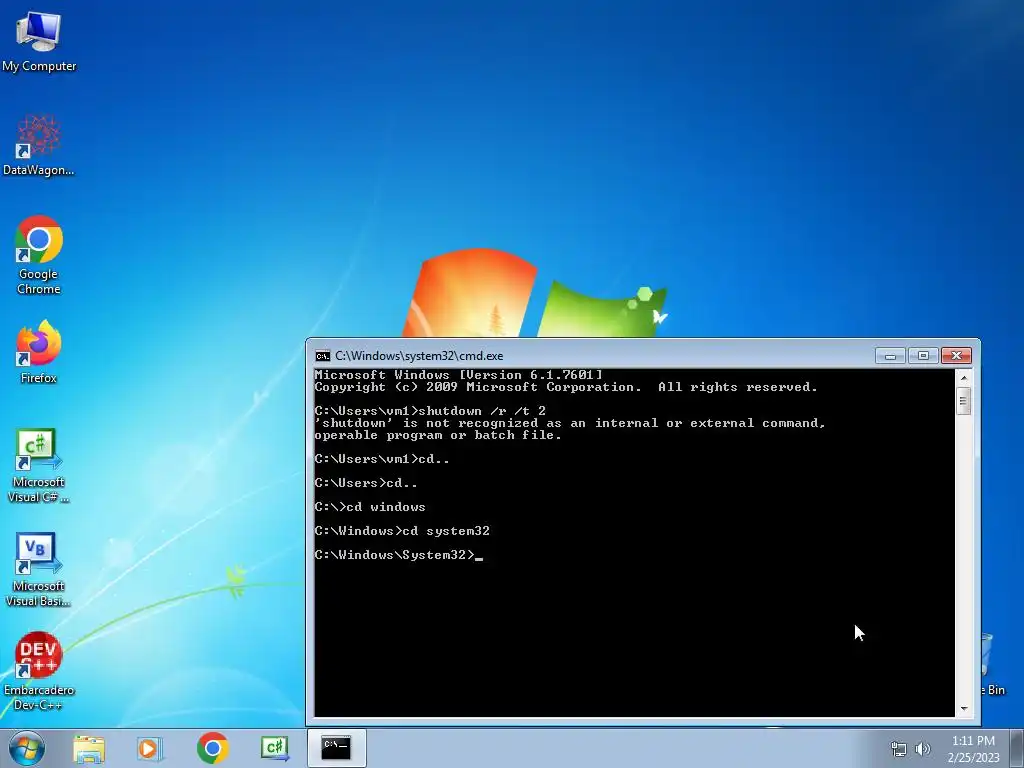This screenshot has width=1024, height=768.
Task: Click the 'C:\Users\vm1>cd..' line
Action: pos(381,459)
